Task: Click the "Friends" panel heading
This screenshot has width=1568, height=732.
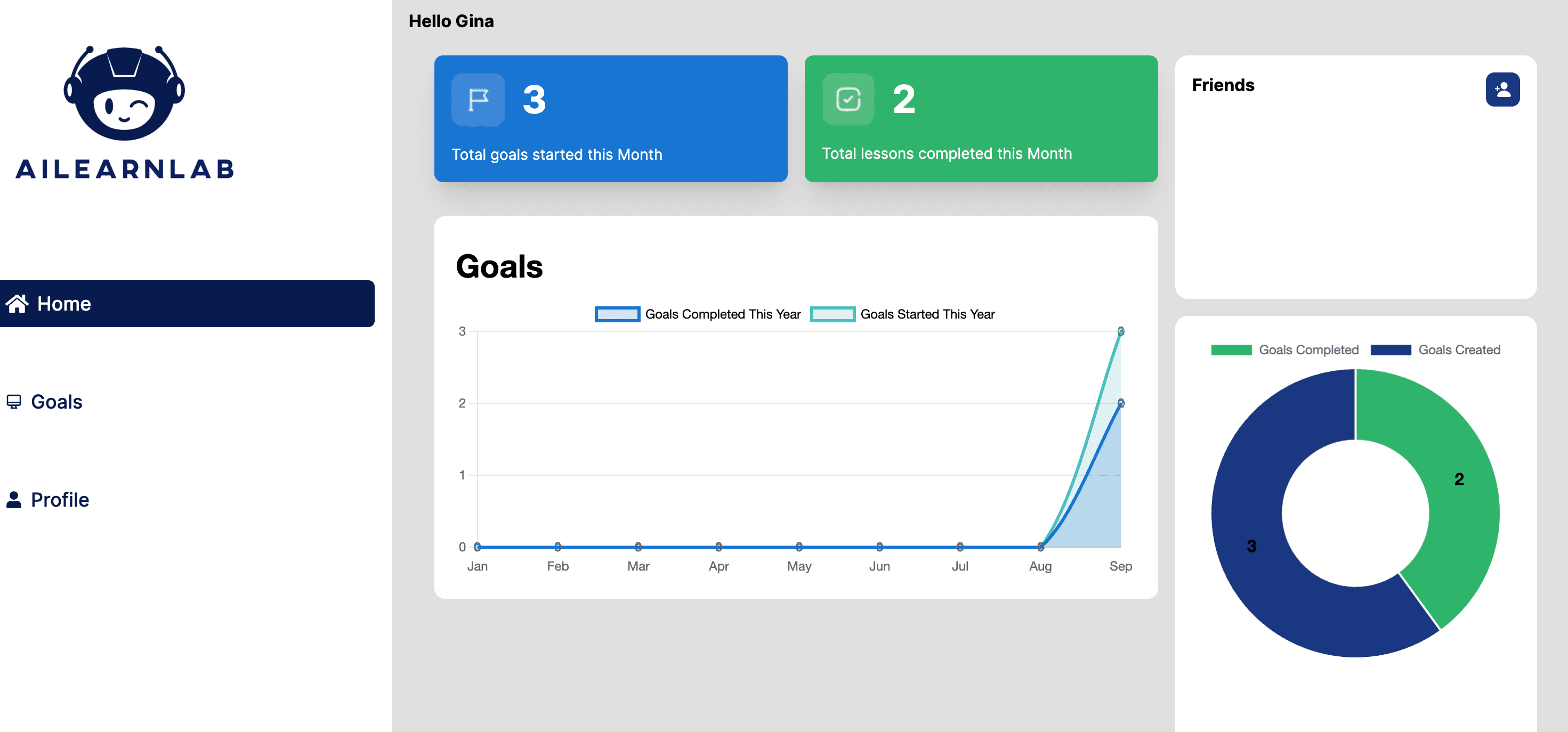Action: point(1223,85)
